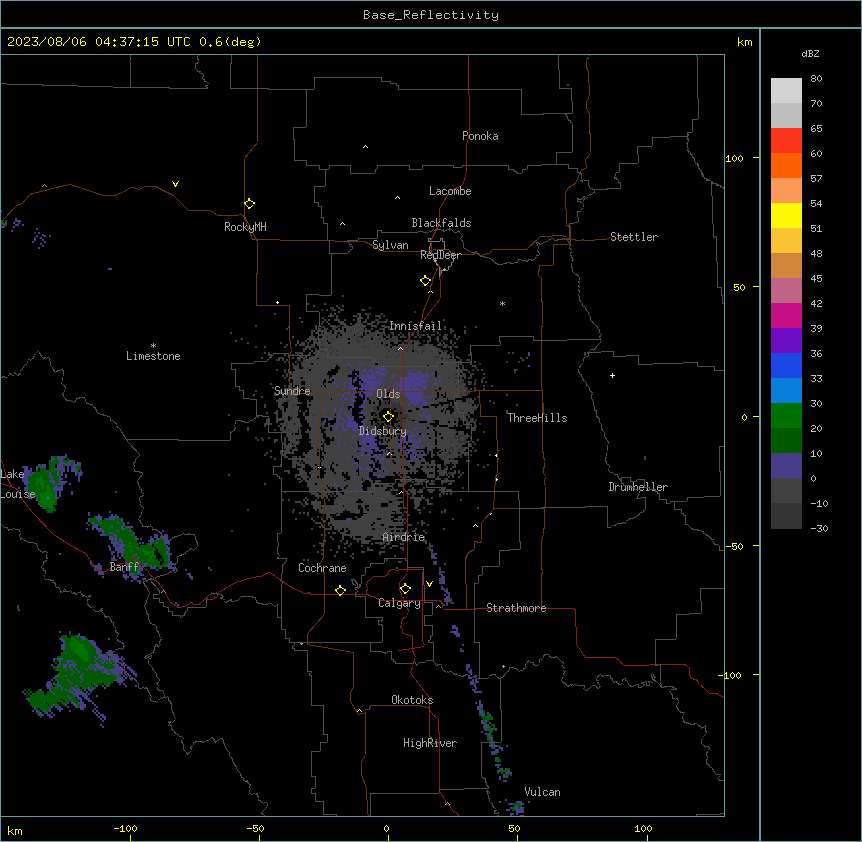Click the Vulcan label
The image size is (862, 842).
[543, 792]
